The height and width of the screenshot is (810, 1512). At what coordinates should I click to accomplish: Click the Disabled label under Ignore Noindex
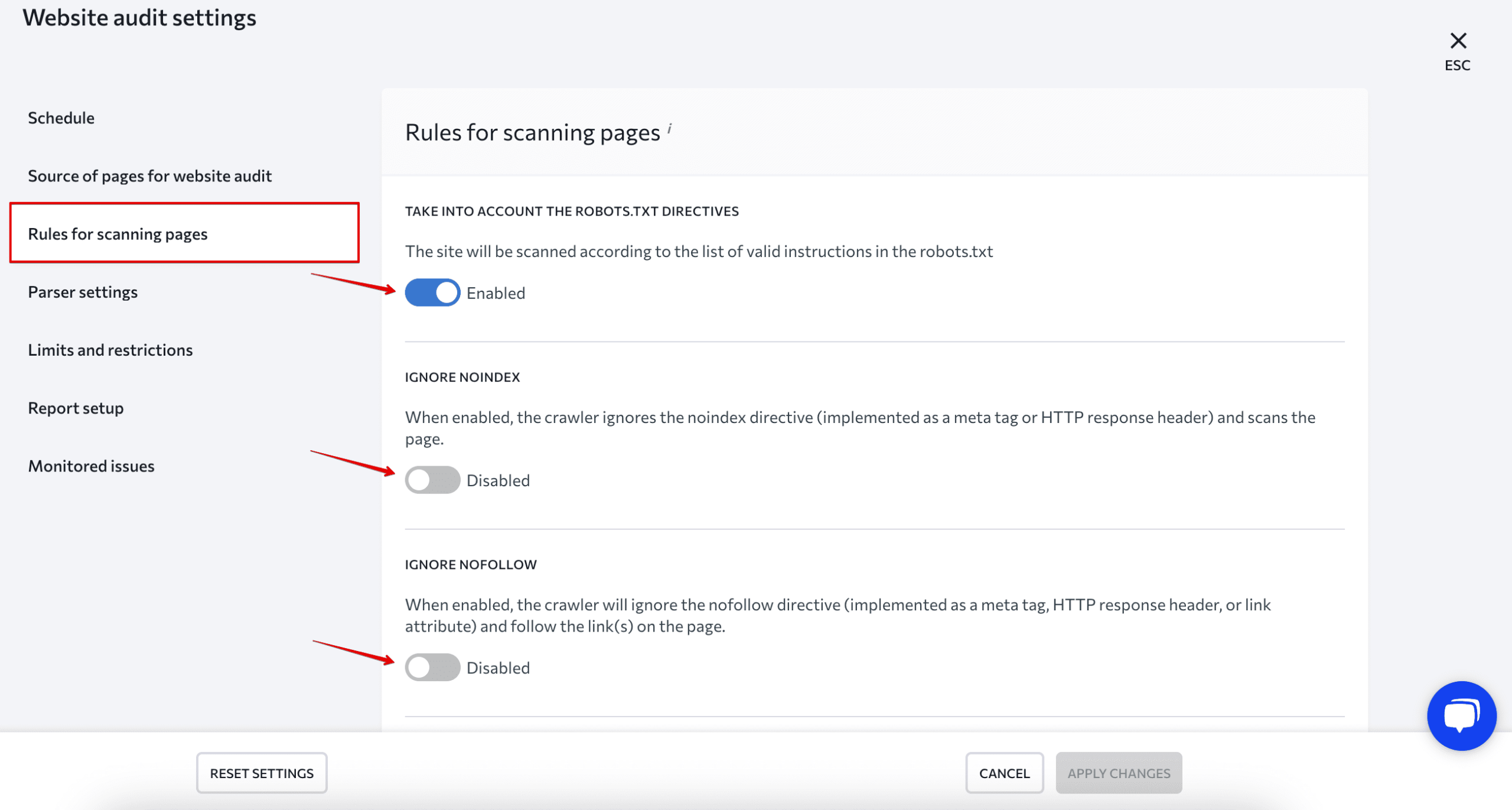(498, 480)
